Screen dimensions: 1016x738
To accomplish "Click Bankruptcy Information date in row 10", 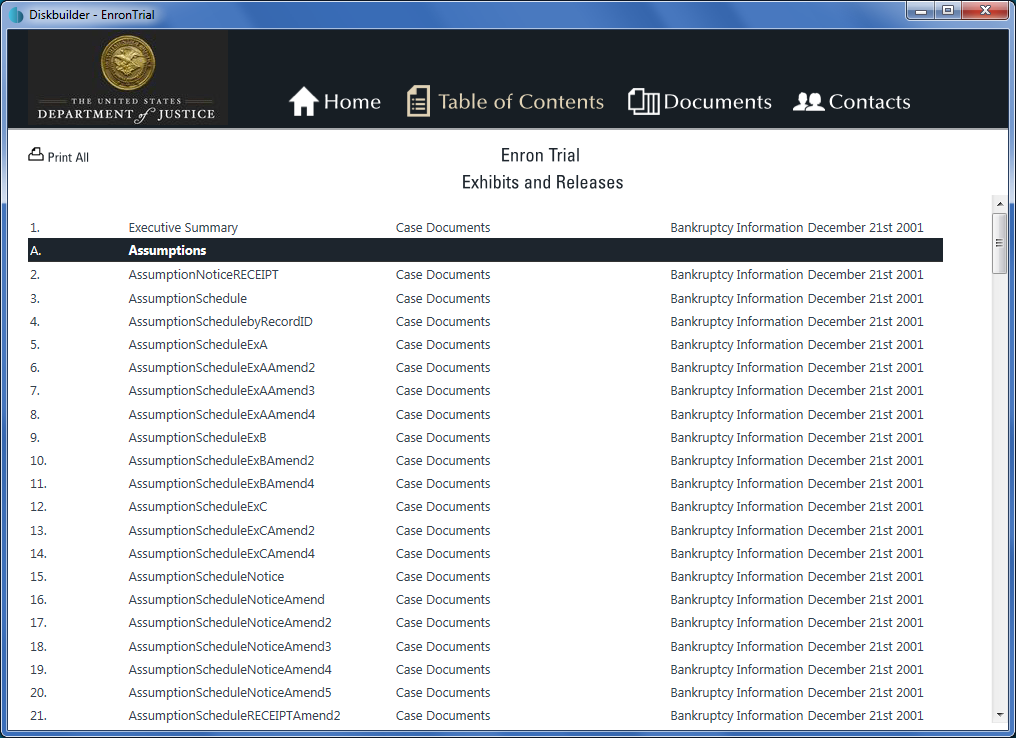I will (797, 461).
